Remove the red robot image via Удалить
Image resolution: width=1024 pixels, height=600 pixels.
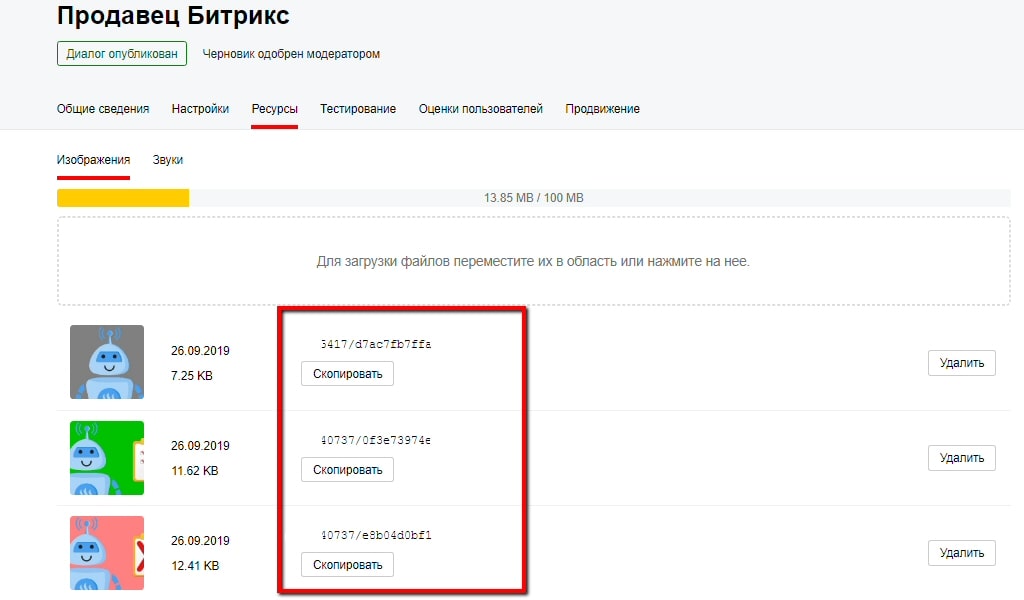pos(960,552)
